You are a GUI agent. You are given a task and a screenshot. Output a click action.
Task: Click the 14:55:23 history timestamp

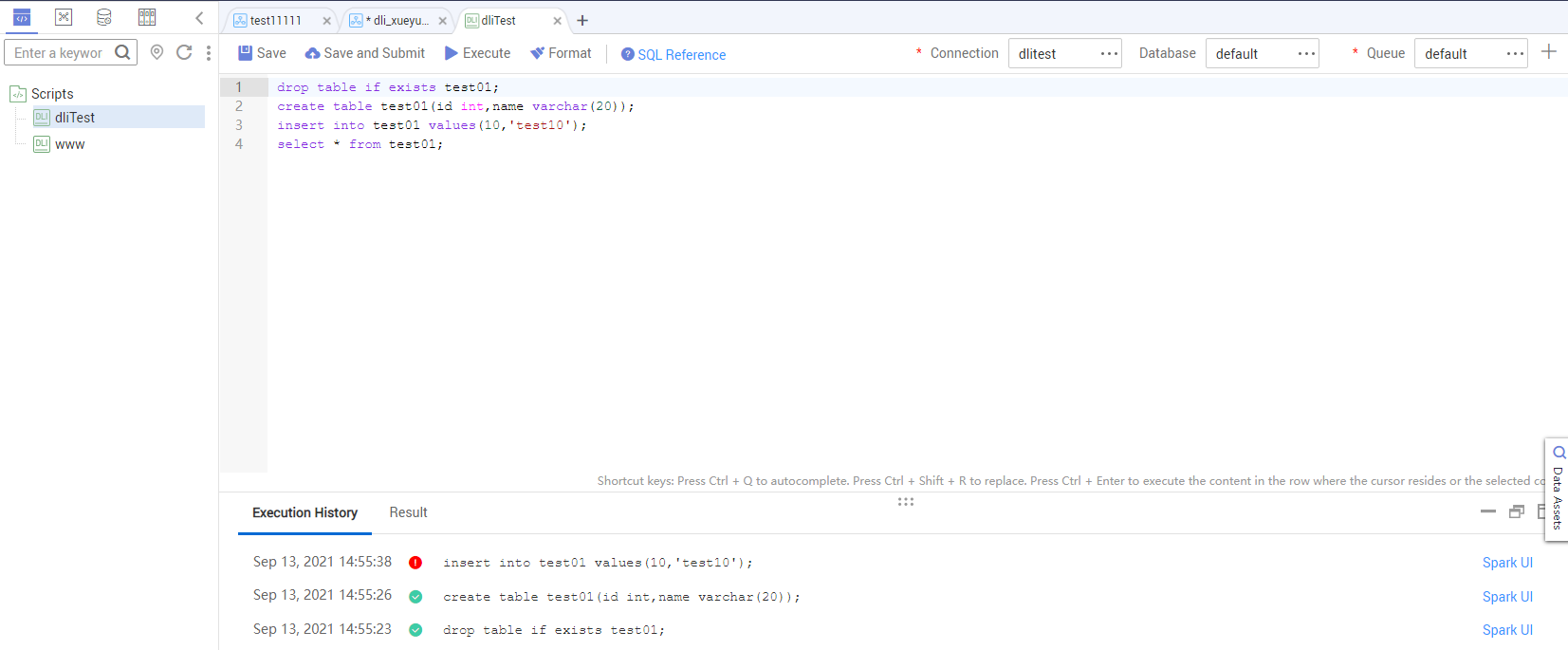pos(323,629)
